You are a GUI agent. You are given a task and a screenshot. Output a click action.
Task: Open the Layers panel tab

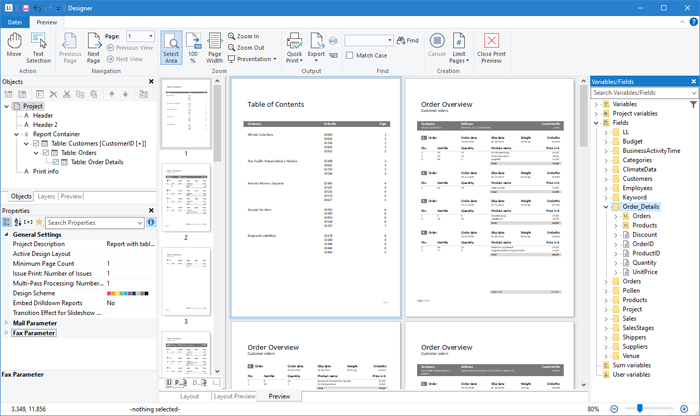coord(46,196)
